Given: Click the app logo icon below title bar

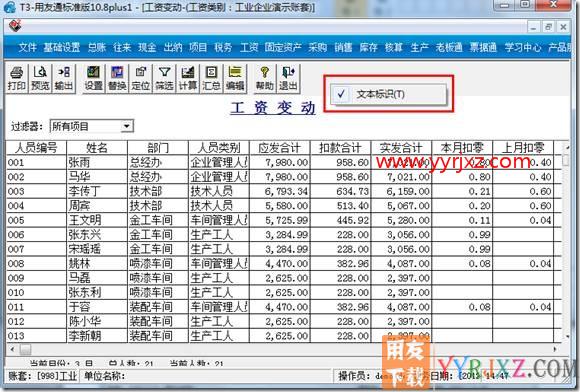Looking at the screenshot, I should tap(15, 27).
